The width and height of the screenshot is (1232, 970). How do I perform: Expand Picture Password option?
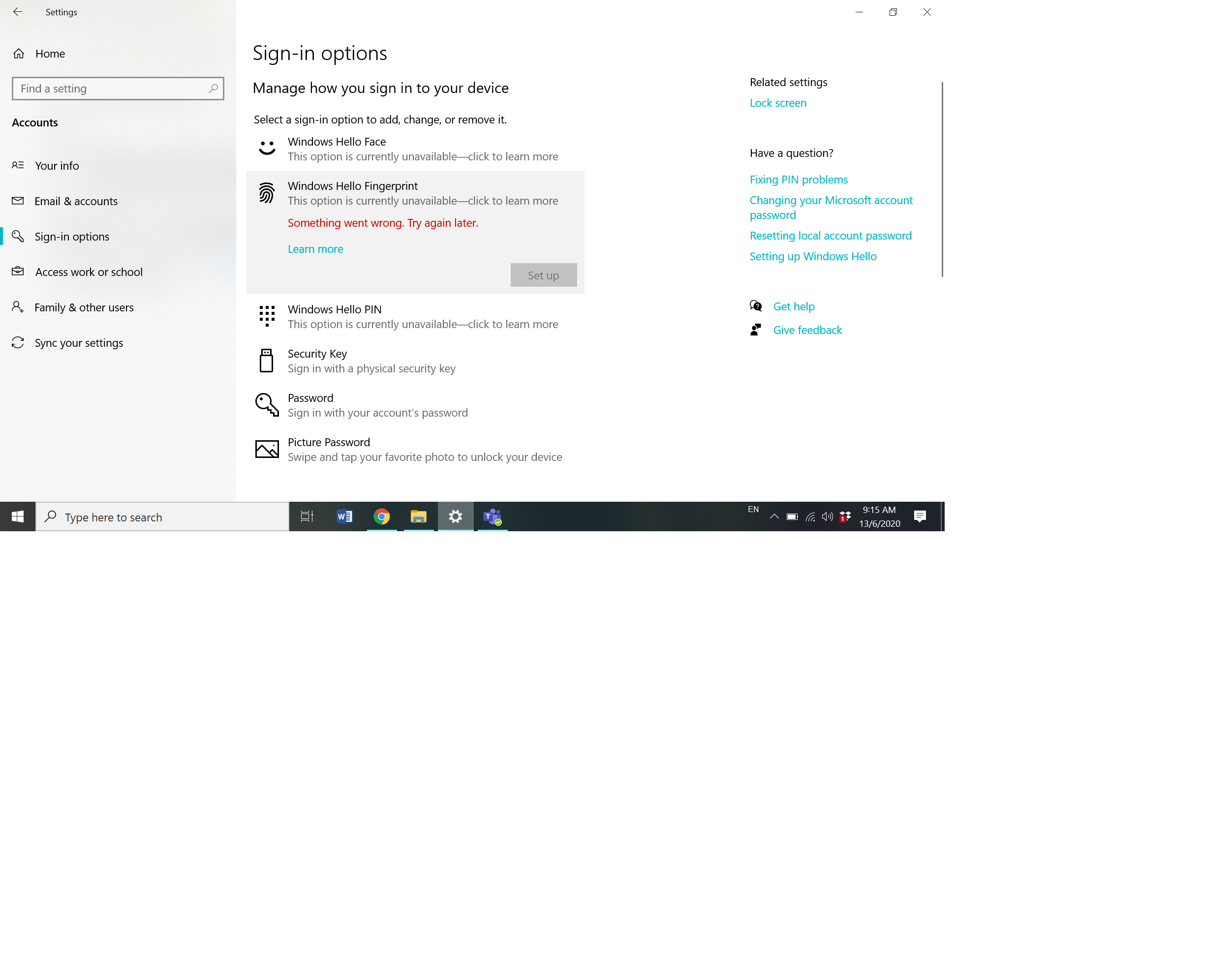(x=415, y=450)
